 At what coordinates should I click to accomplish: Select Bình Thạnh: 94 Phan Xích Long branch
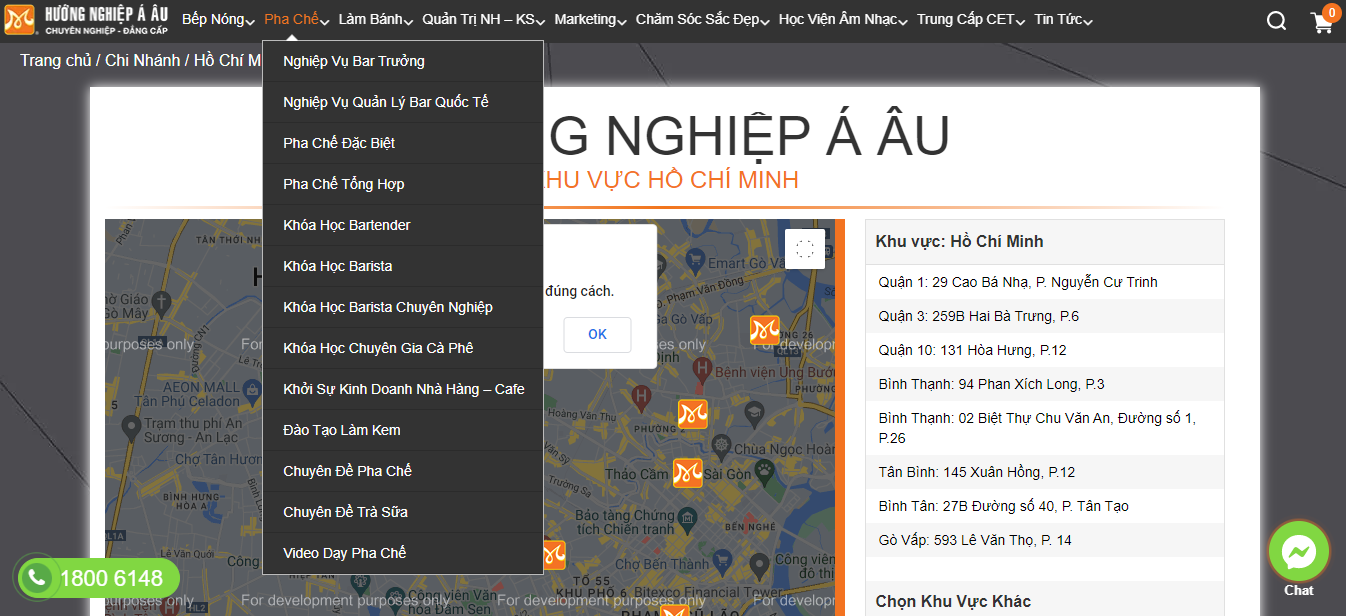[x=1044, y=384]
